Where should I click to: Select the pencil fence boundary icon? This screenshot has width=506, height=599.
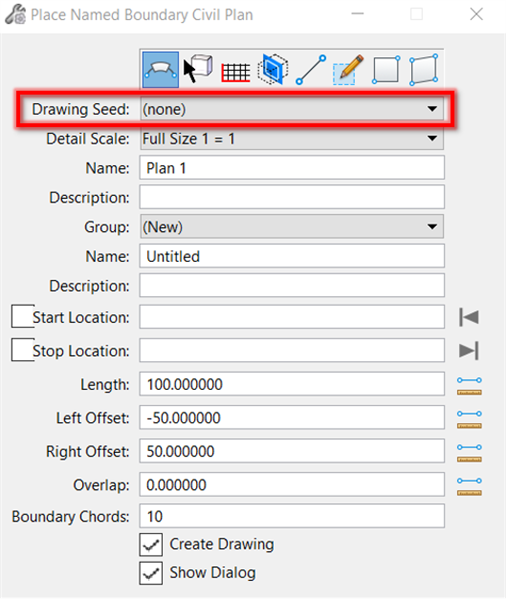click(348, 70)
